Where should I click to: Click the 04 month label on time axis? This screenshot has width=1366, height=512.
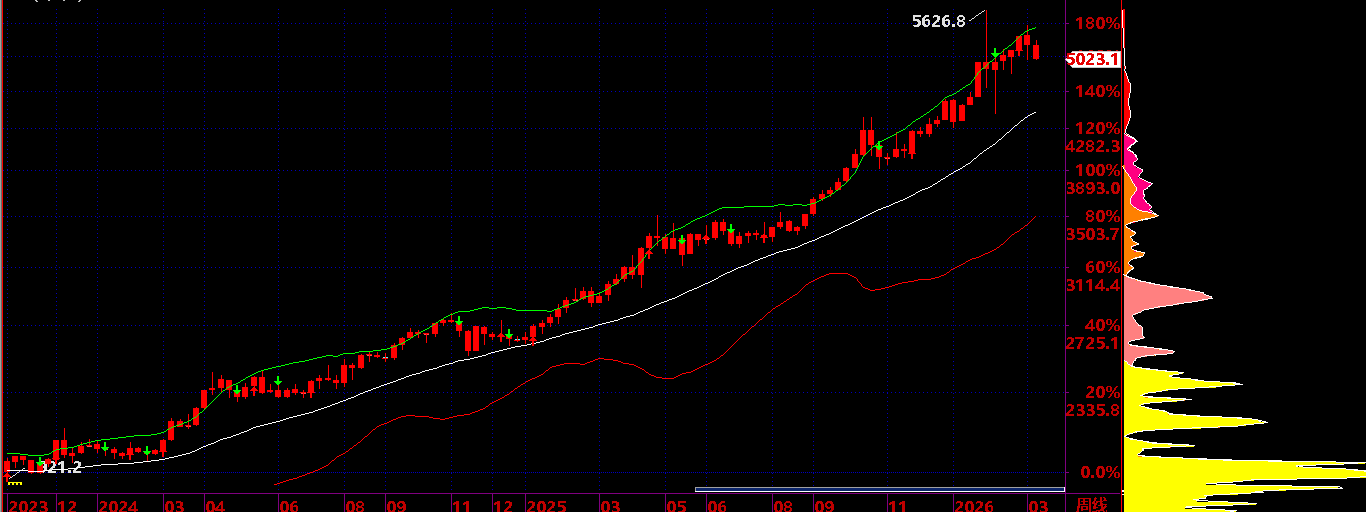click(215, 505)
